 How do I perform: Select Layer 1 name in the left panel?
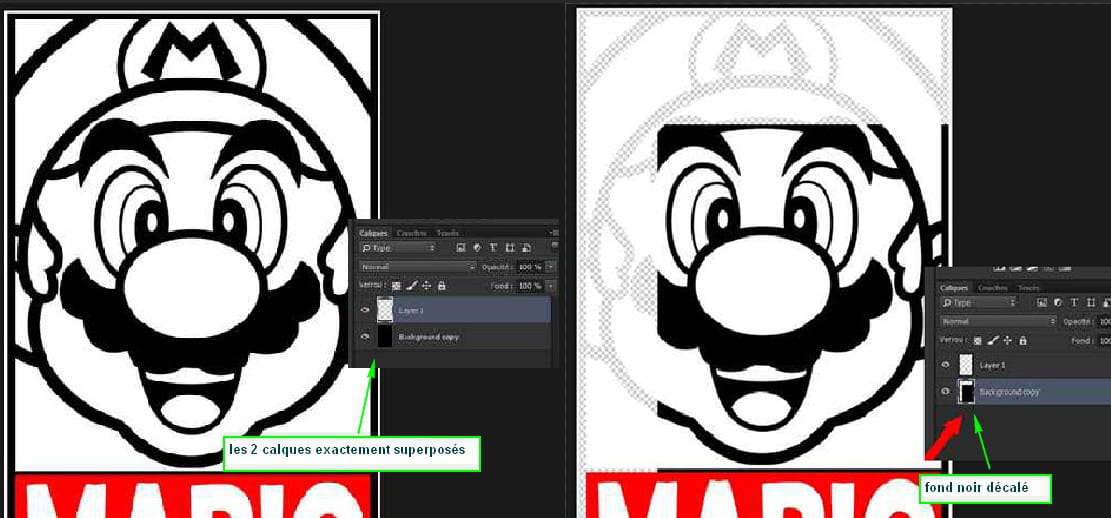(410, 310)
